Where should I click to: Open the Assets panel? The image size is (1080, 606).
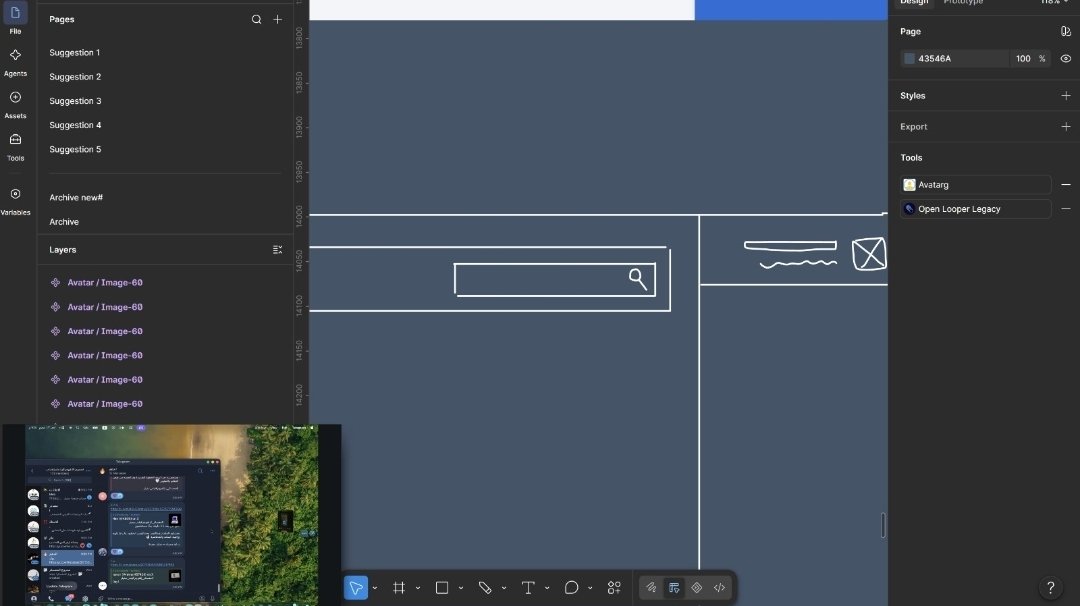tap(15, 105)
